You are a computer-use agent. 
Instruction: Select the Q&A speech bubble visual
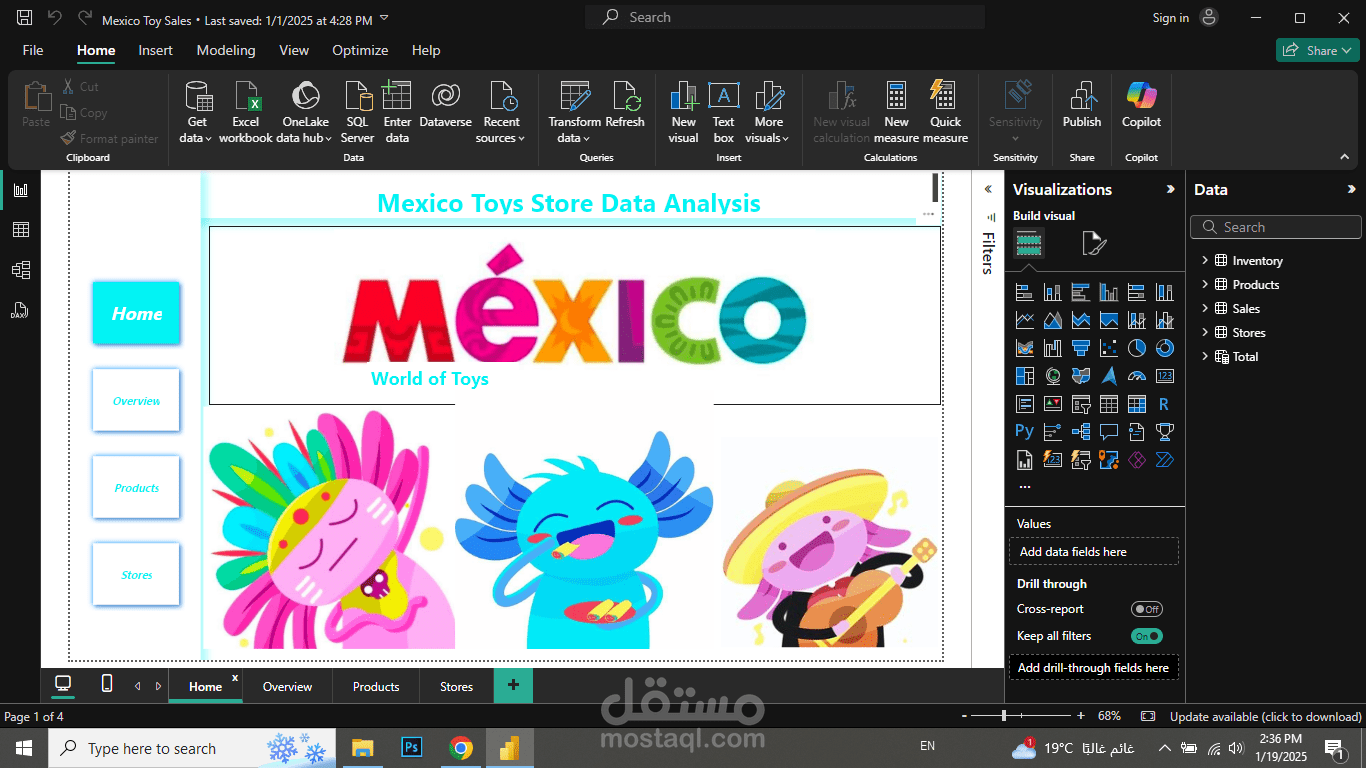[x=1108, y=432]
